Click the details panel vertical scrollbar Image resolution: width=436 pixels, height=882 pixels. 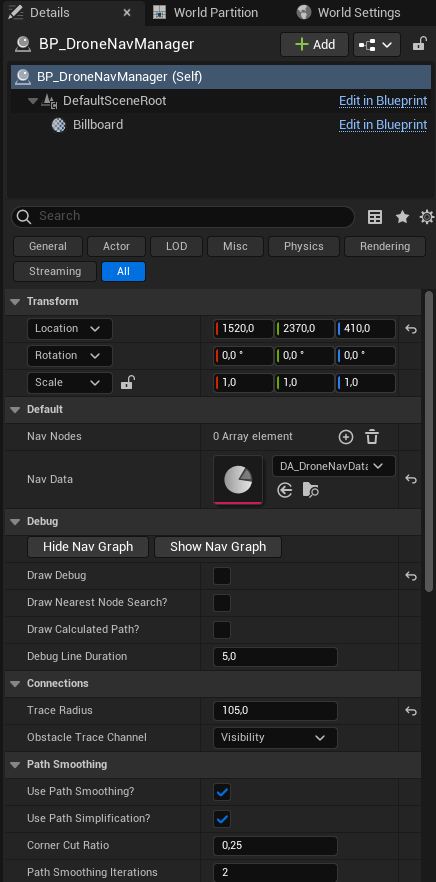(429, 442)
